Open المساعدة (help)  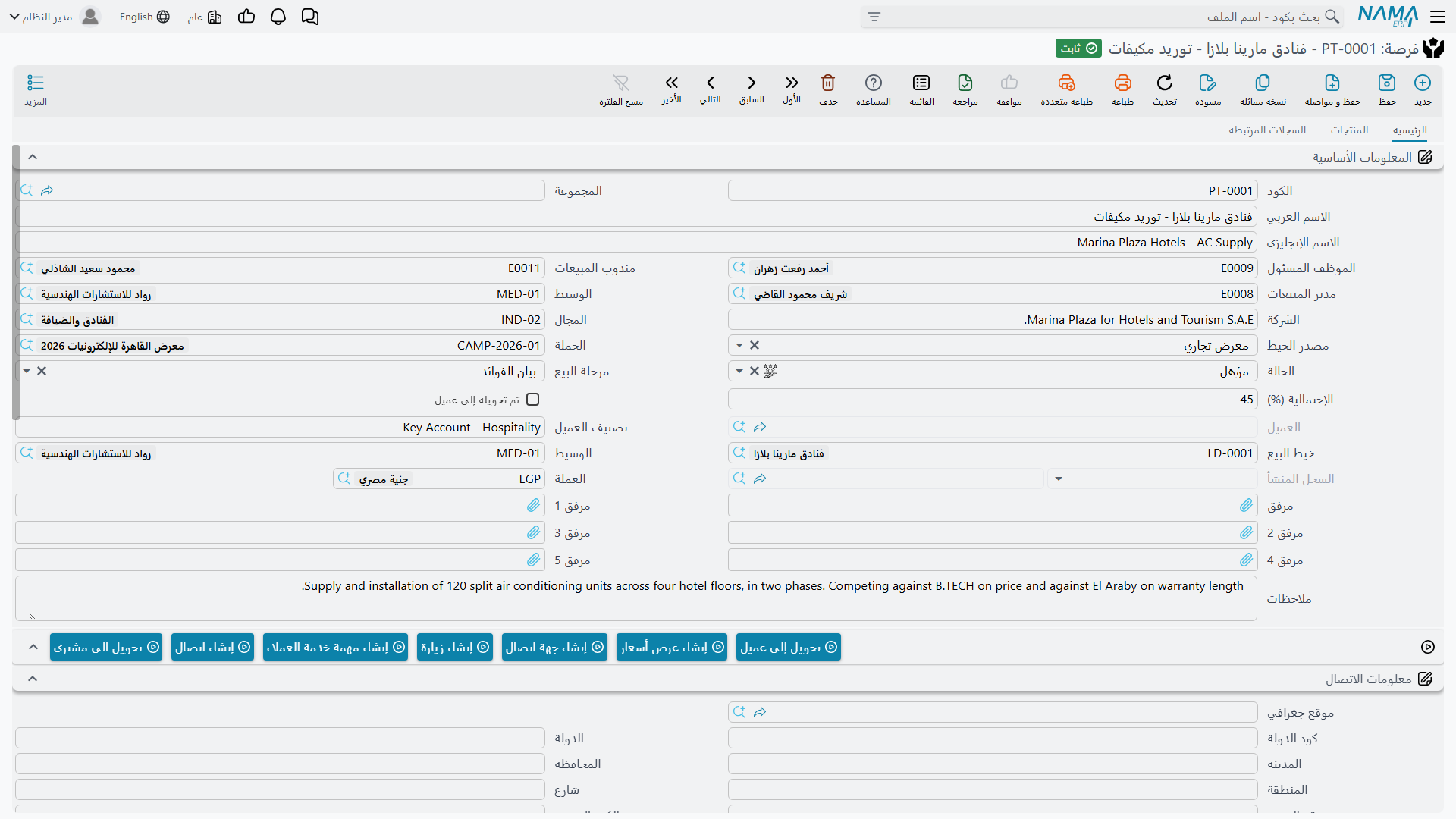click(874, 89)
